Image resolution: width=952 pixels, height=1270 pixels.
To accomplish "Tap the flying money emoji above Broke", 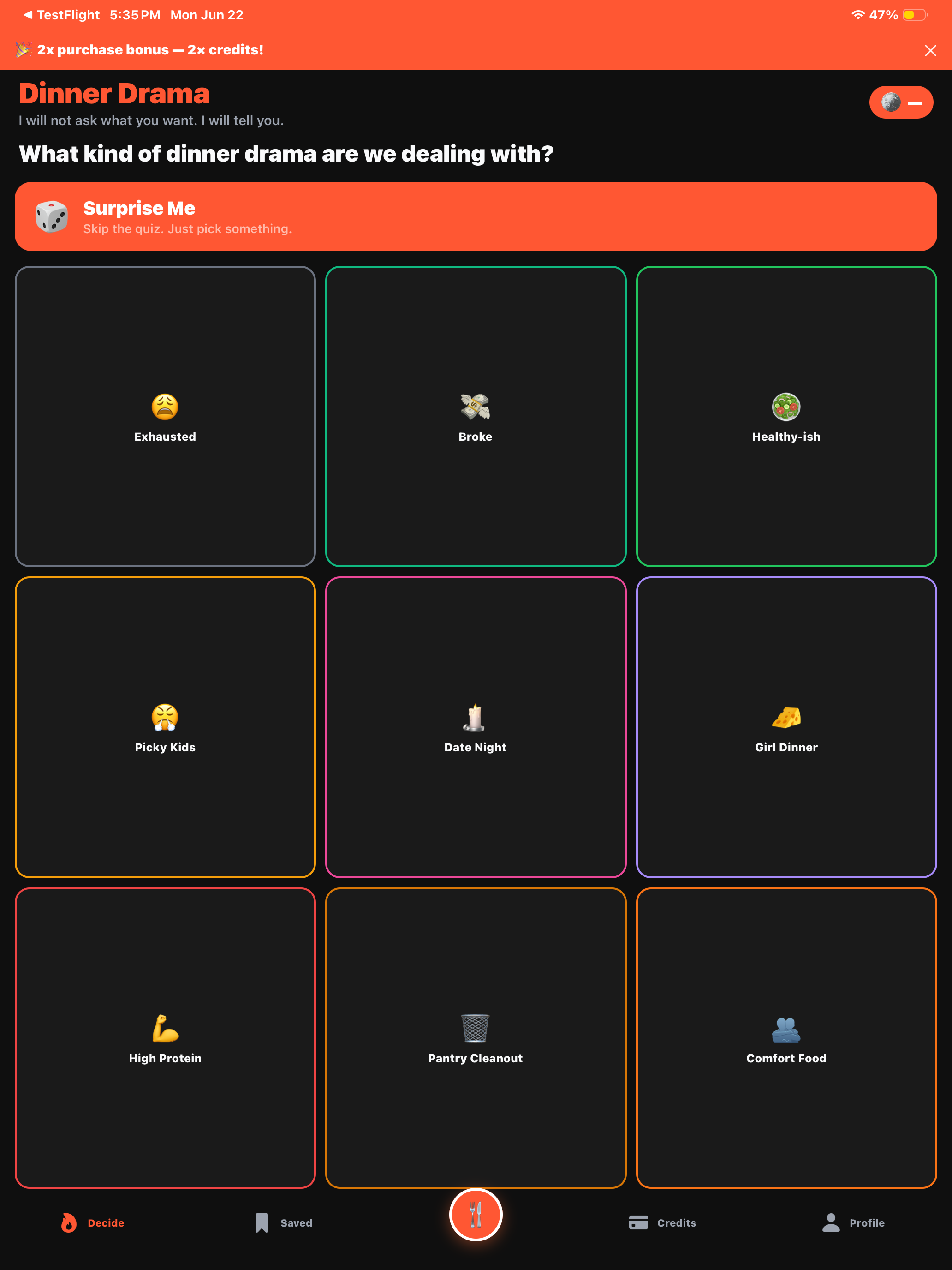I will pyautogui.click(x=475, y=407).
